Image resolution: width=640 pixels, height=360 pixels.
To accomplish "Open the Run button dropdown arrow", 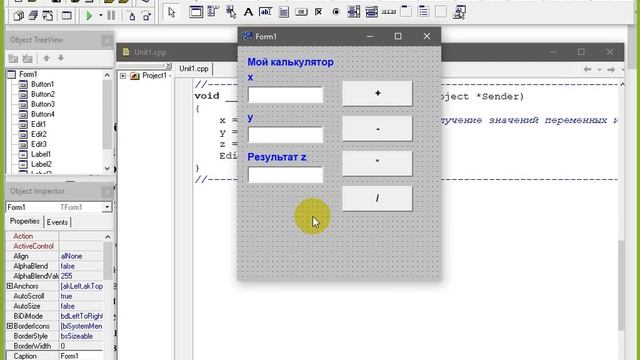I will pos(100,16).
